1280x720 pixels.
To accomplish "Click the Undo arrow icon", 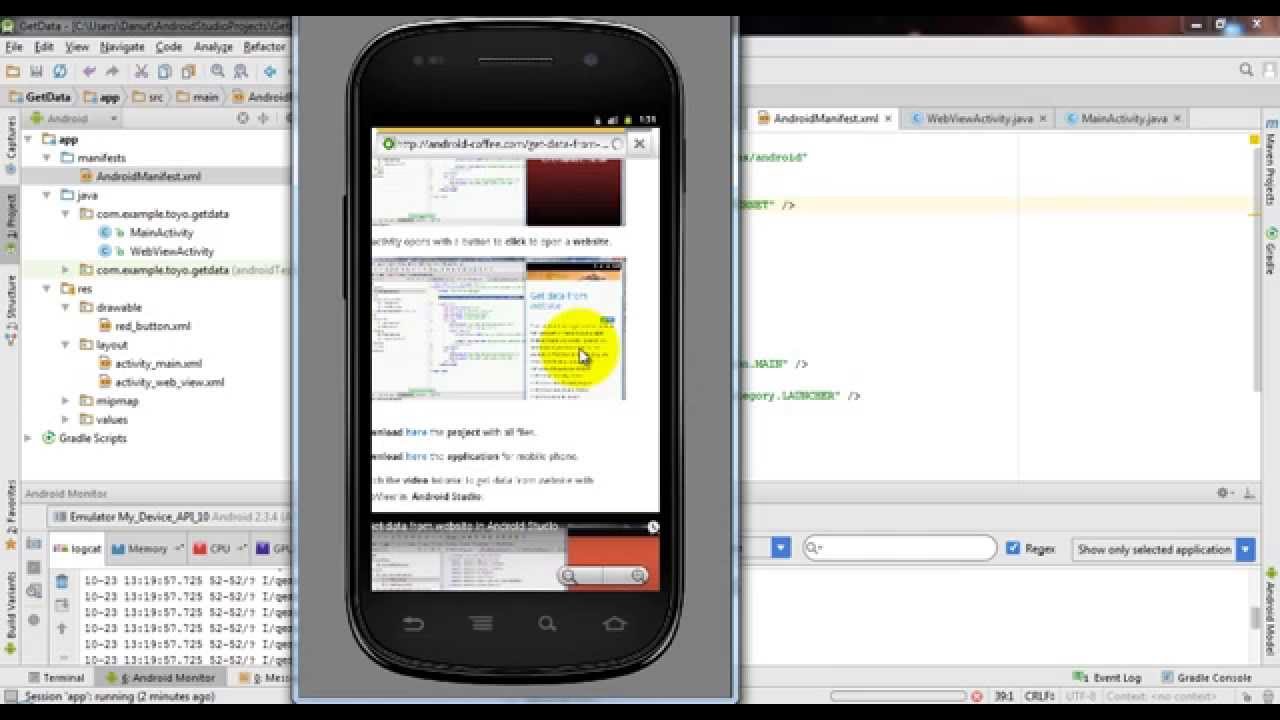I will tap(89, 71).
